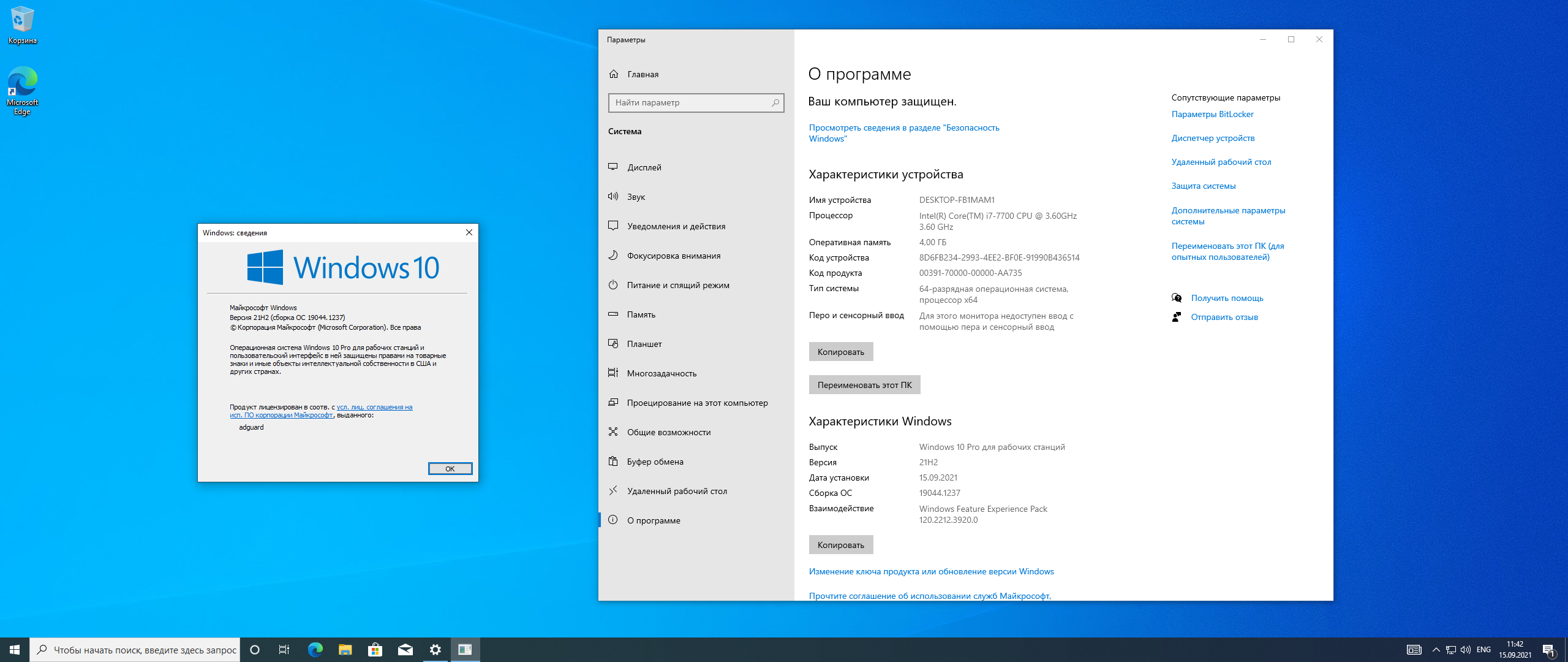Open Microsoft Edge desktop shortcut
This screenshot has height=662, width=1568.
(x=22, y=91)
